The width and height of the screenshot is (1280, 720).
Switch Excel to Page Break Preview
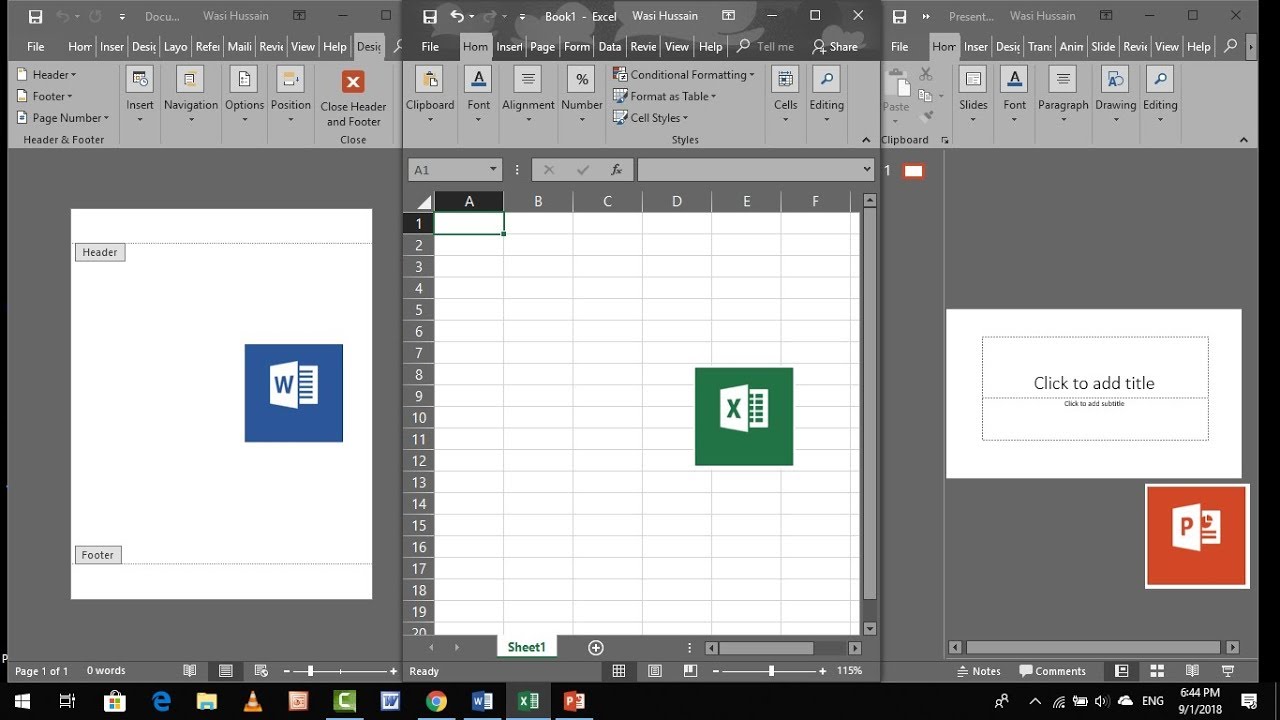click(690, 671)
